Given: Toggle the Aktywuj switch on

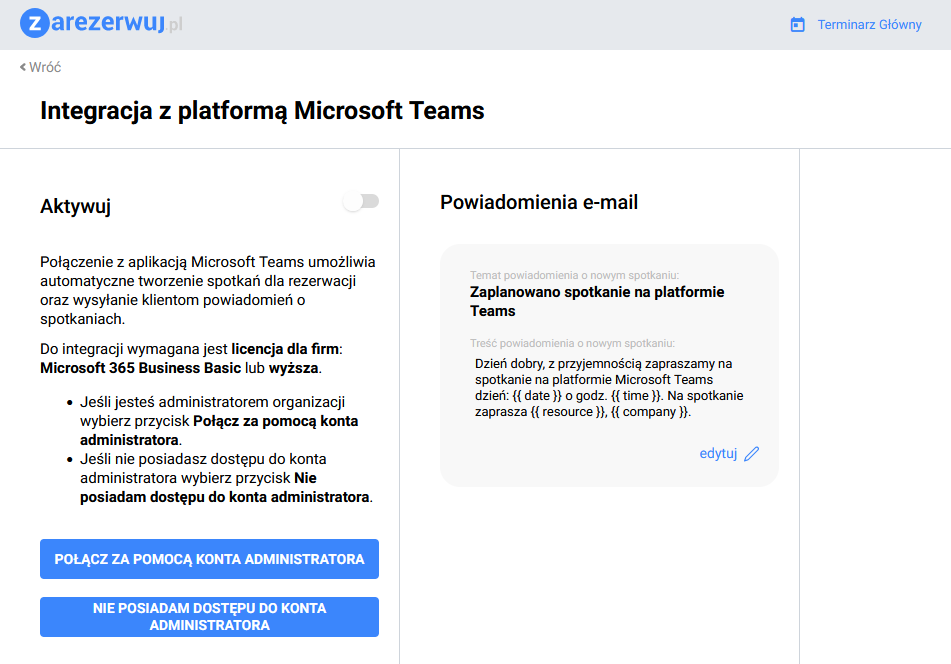Looking at the screenshot, I should pos(361,202).
